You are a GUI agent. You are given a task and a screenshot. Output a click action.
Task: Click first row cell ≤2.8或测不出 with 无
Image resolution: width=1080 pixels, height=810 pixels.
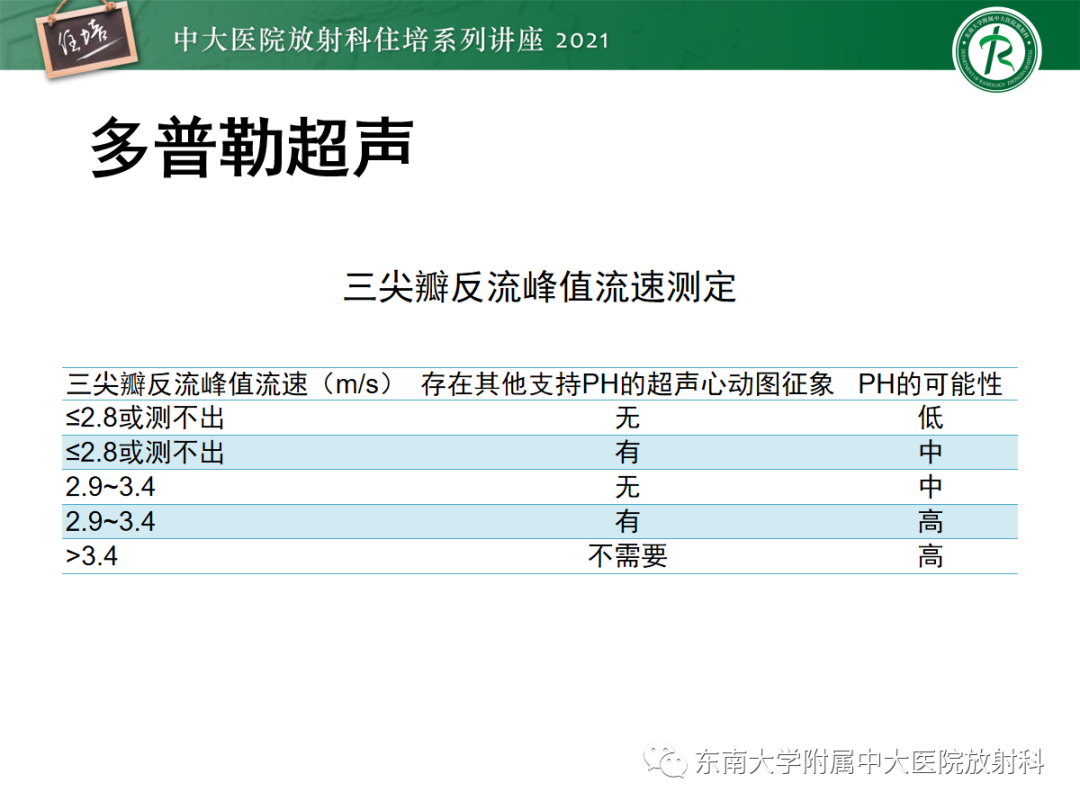click(145, 418)
